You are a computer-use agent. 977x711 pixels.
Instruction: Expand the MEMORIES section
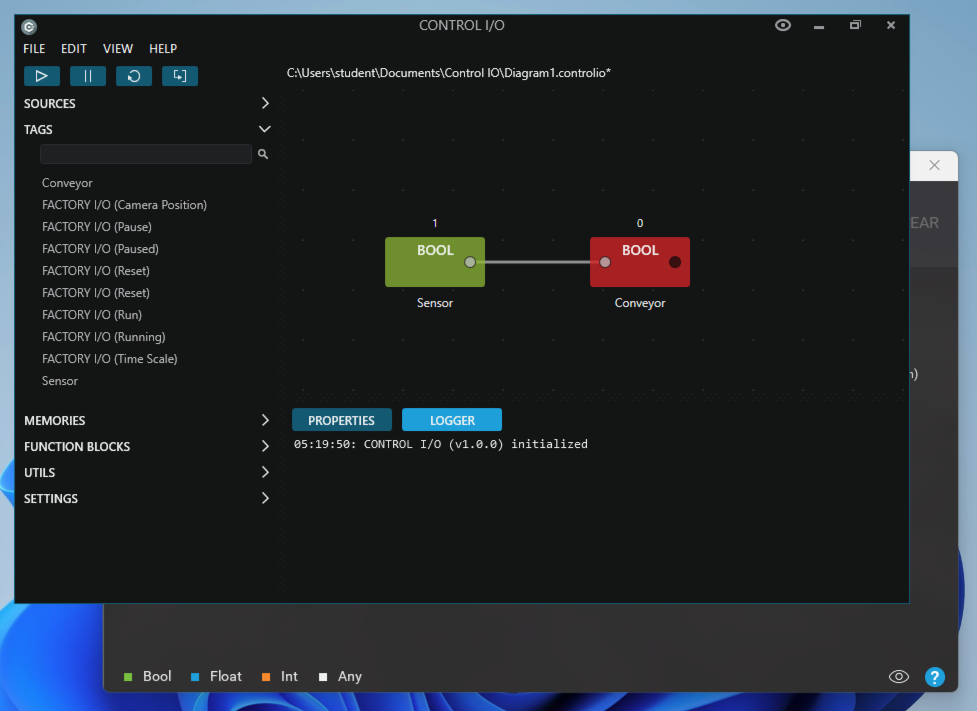click(148, 421)
